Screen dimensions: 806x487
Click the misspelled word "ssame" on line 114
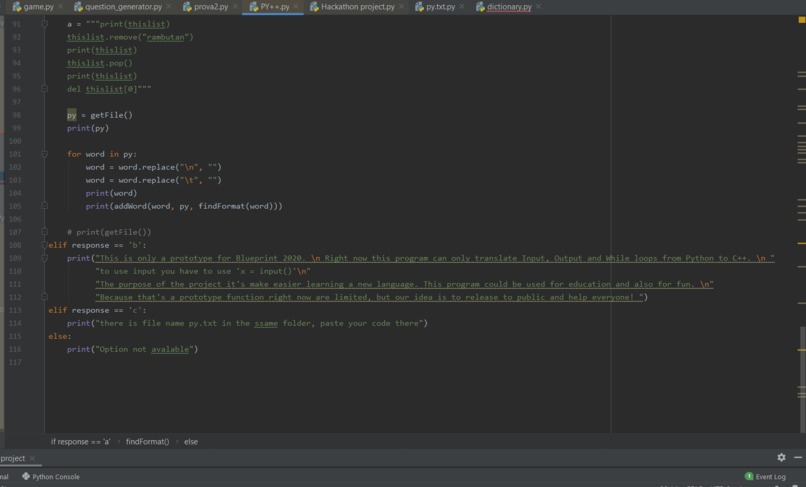[266, 323]
